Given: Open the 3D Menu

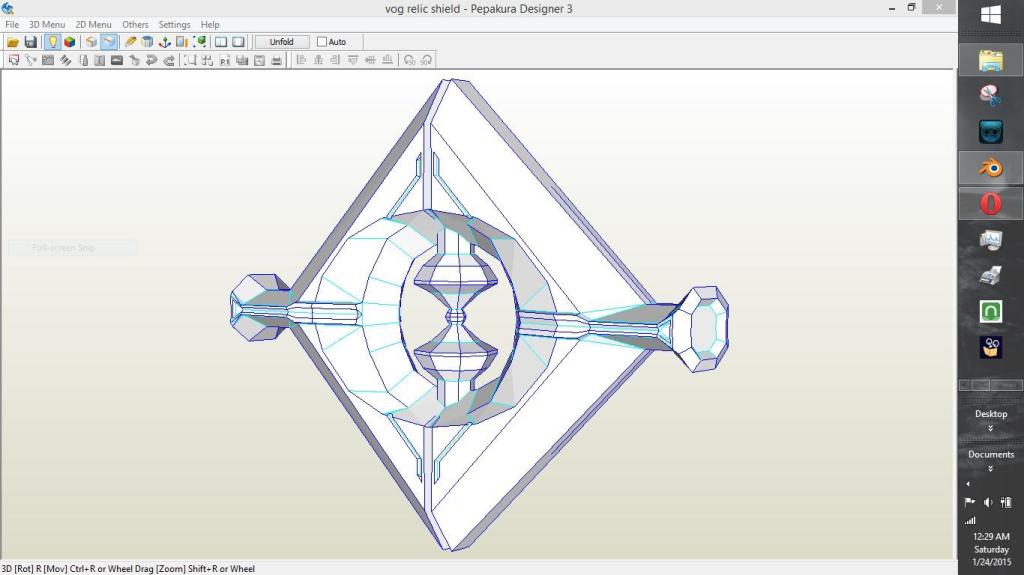Looking at the screenshot, I should coord(47,24).
